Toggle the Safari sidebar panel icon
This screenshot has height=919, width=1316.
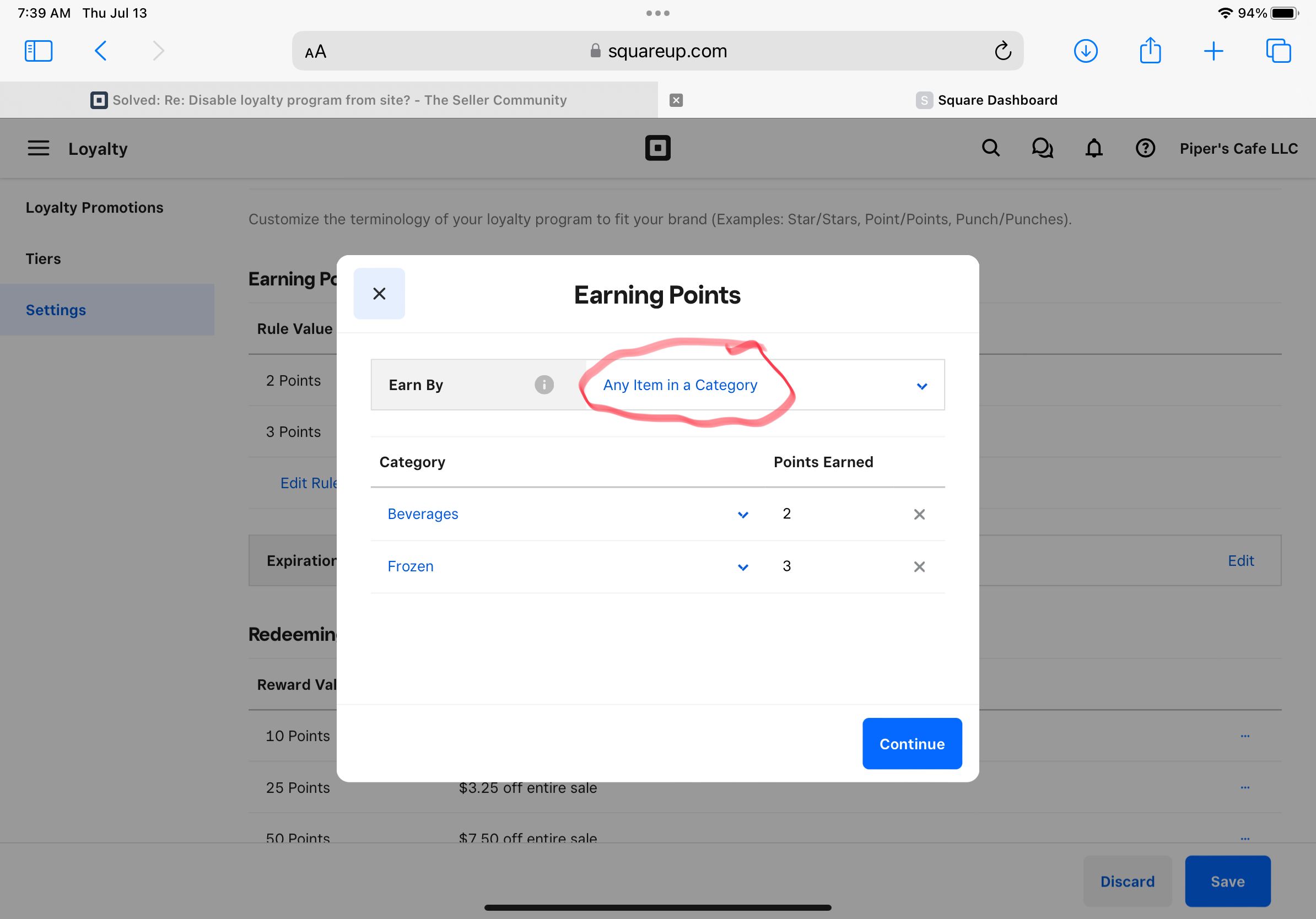tap(39, 51)
